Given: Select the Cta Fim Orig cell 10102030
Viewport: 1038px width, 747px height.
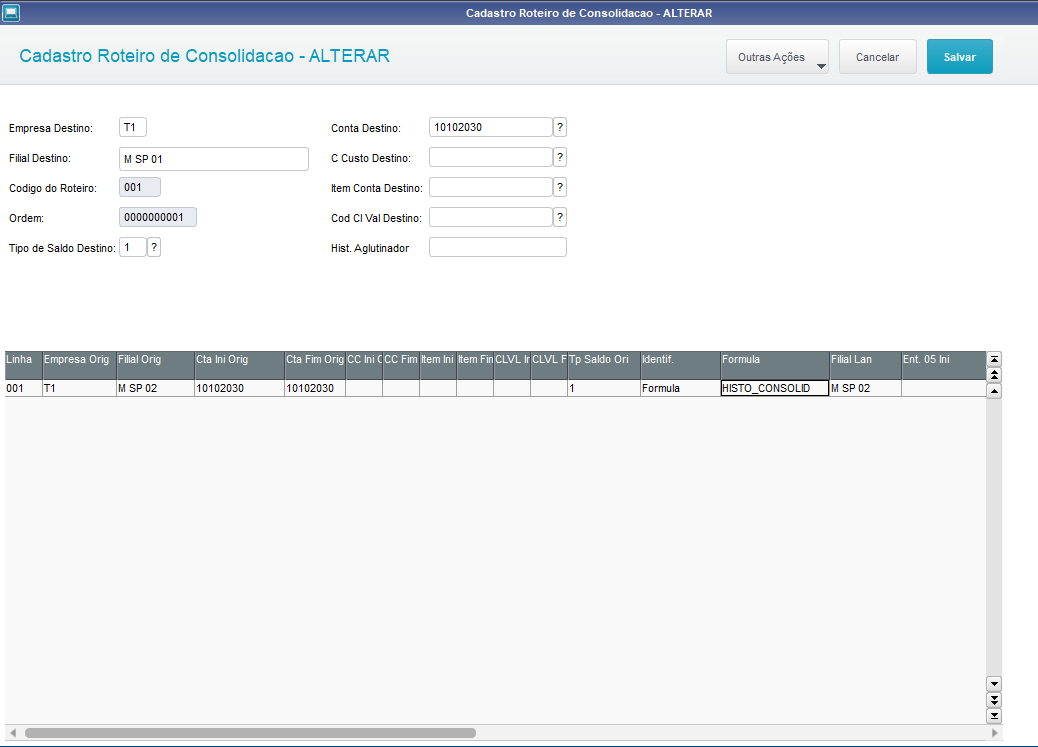Looking at the screenshot, I should pos(315,388).
